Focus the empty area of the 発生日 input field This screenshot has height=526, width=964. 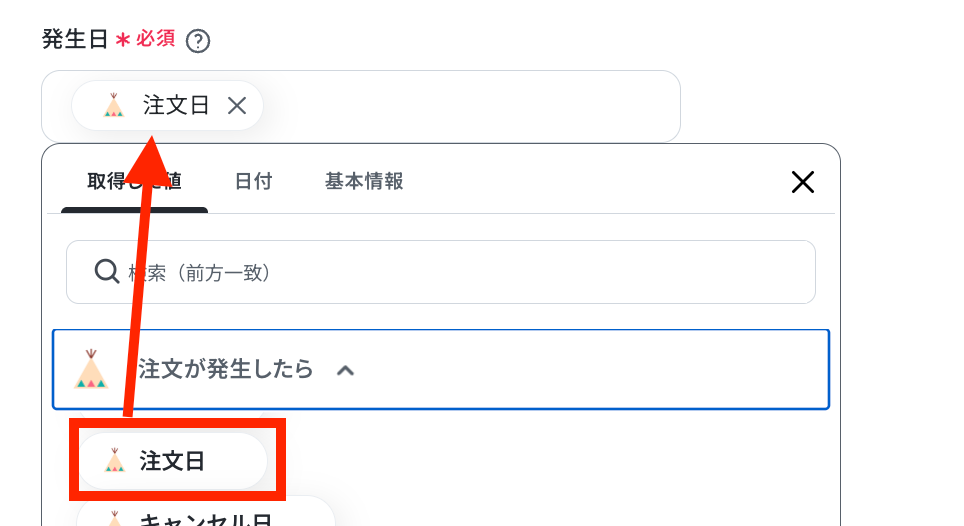pyautogui.click(x=467, y=106)
